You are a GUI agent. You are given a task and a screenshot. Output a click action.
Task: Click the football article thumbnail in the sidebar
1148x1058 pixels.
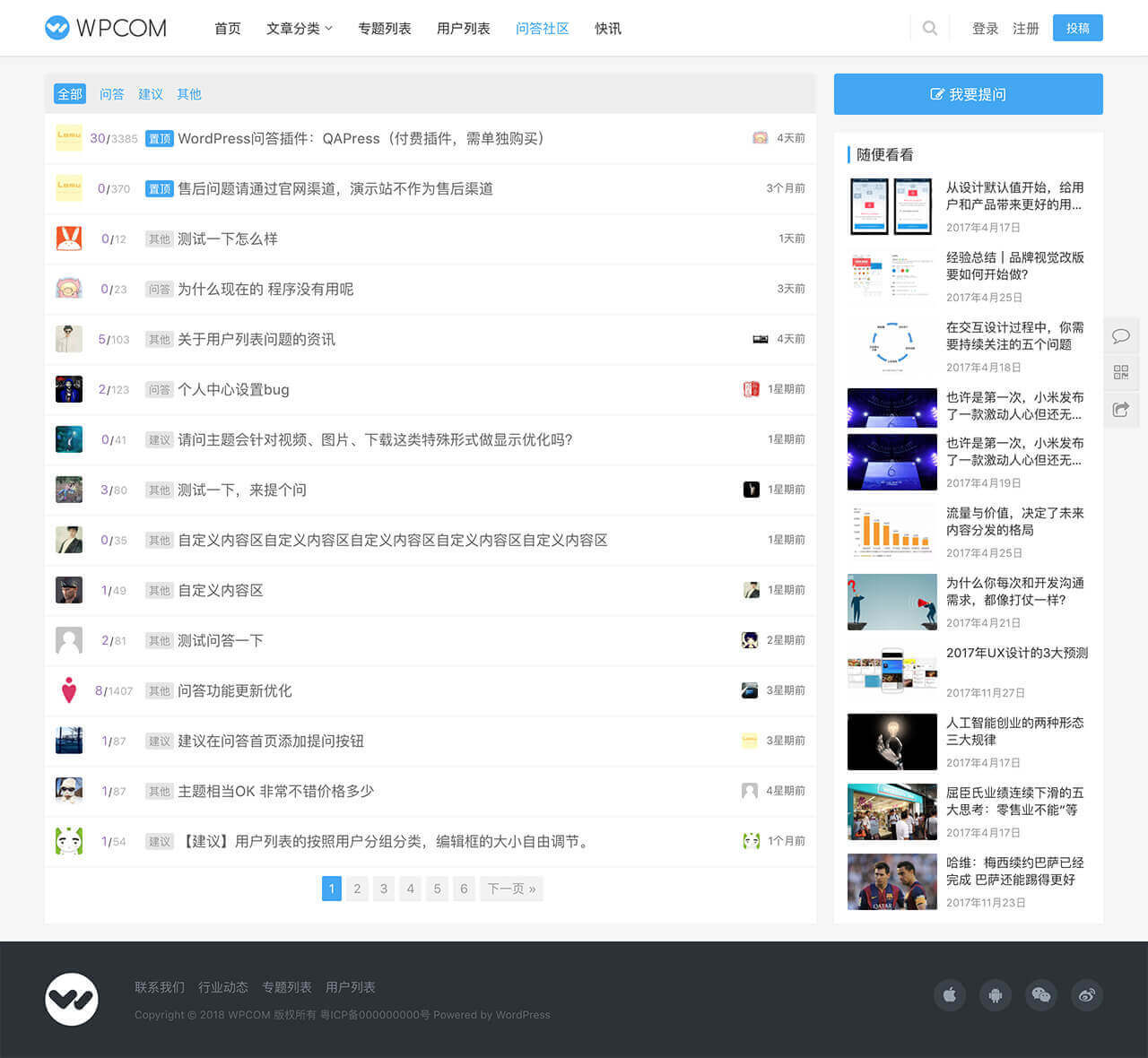[891, 882]
